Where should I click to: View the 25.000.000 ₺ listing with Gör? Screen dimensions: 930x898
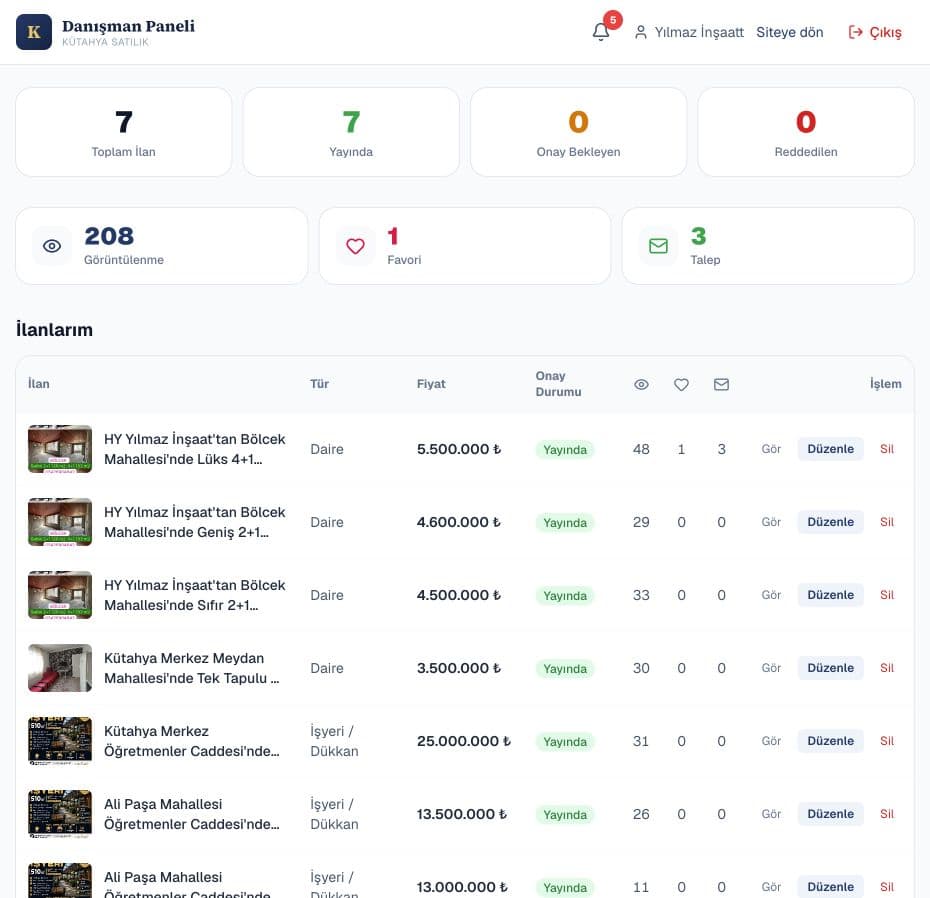coord(771,741)
